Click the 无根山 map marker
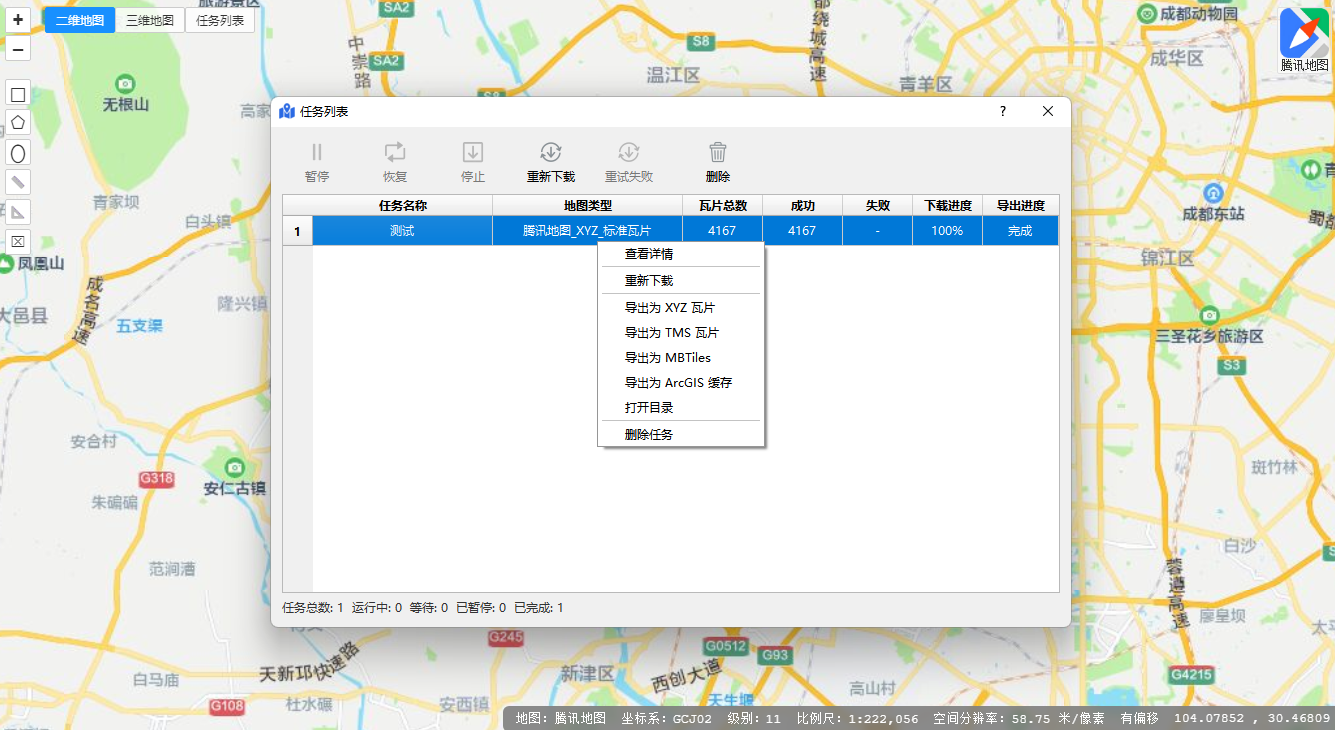This screenshot has height=730, width=1335. [x=126, y=83]
